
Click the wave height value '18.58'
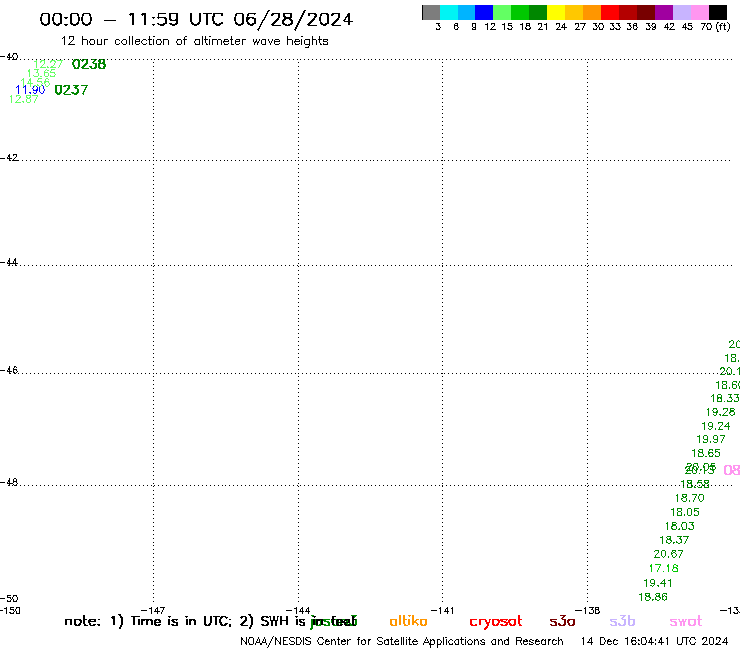pyautogui.click(x=695, y=484)
